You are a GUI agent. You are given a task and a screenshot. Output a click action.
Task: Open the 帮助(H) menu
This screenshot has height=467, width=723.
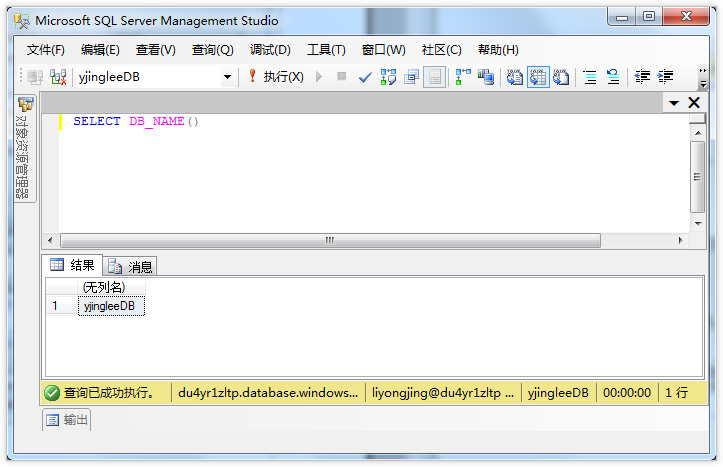coord(498,50)
